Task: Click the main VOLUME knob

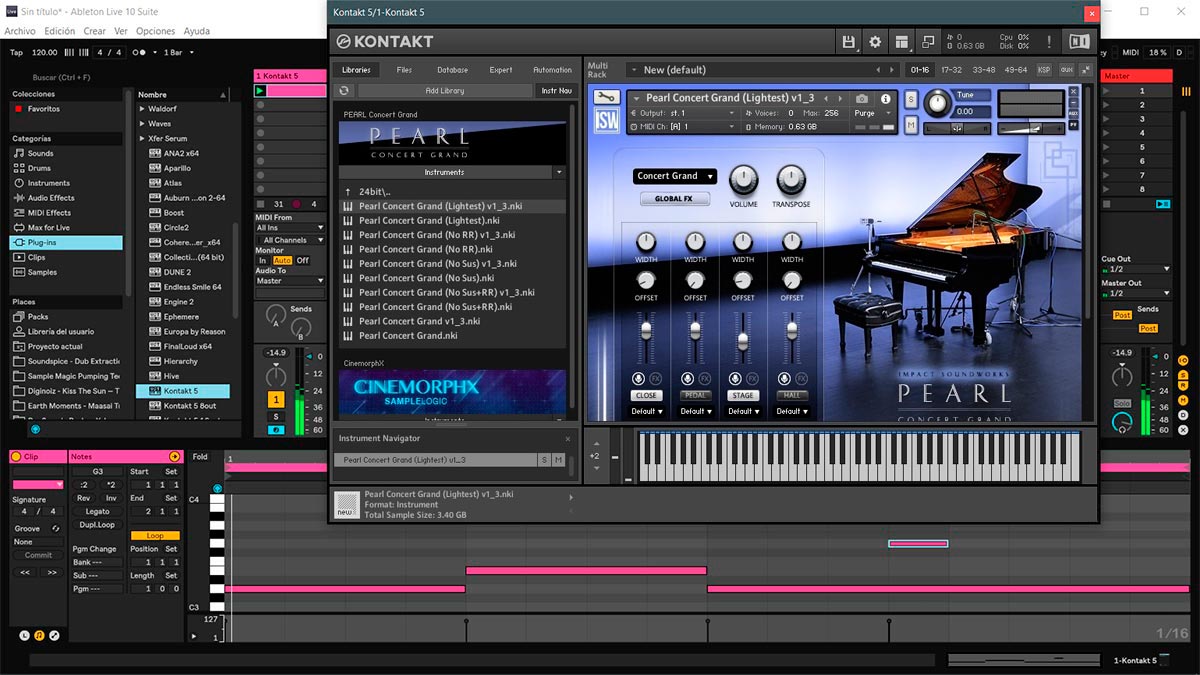Action: pyautogui.click(x=743, y=180)
